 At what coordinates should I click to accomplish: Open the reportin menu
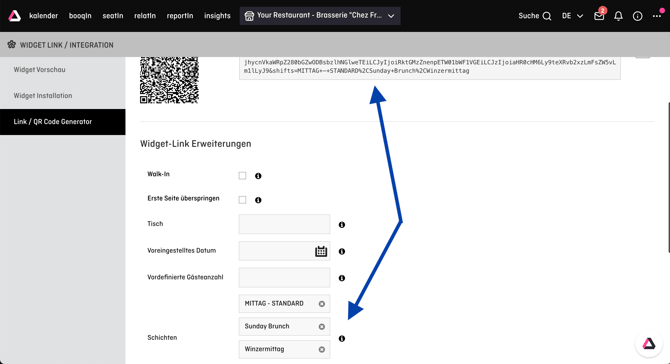coord(180,16)
